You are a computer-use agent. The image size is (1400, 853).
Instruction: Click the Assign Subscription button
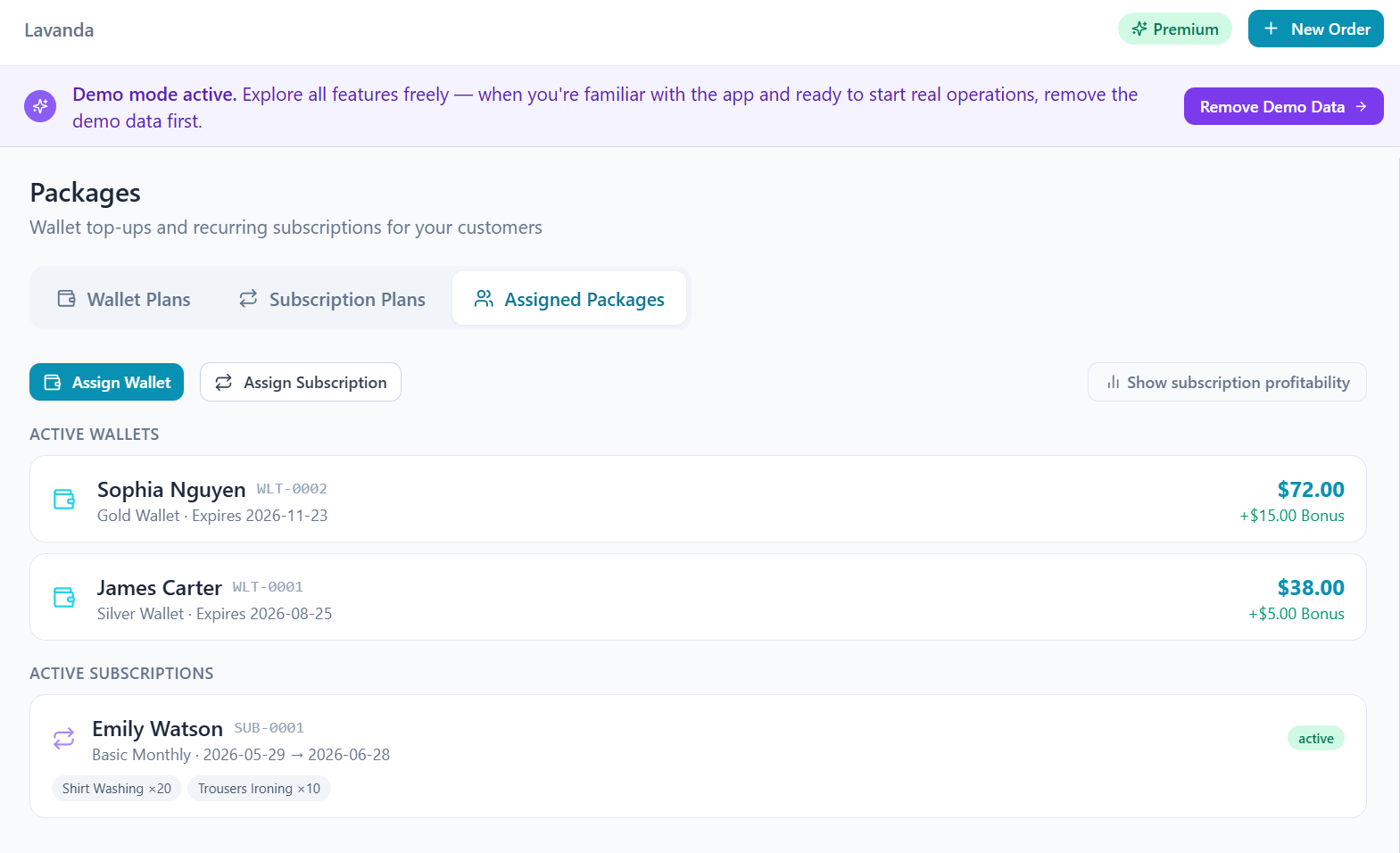click(x=301, y=382)
